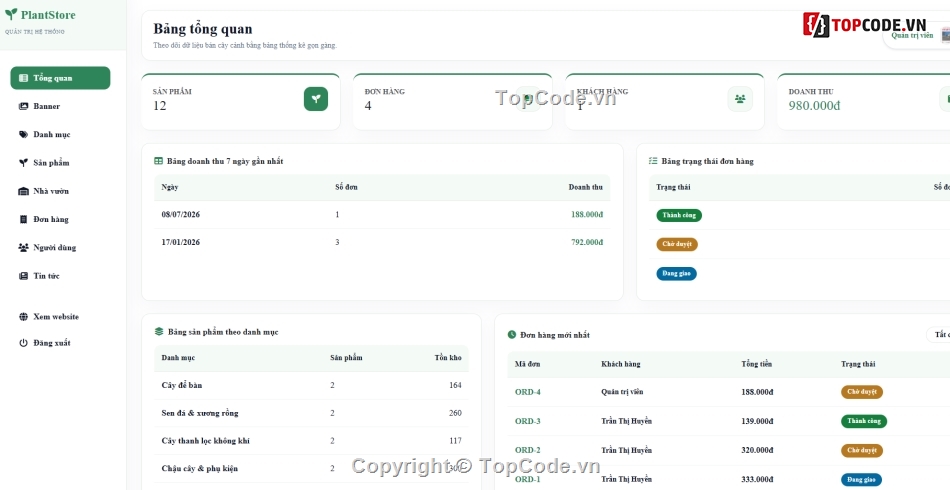The height and width of the screenshot is (490, 950).
Task: Click total 333.000đ in orders table
Action: 757,479
